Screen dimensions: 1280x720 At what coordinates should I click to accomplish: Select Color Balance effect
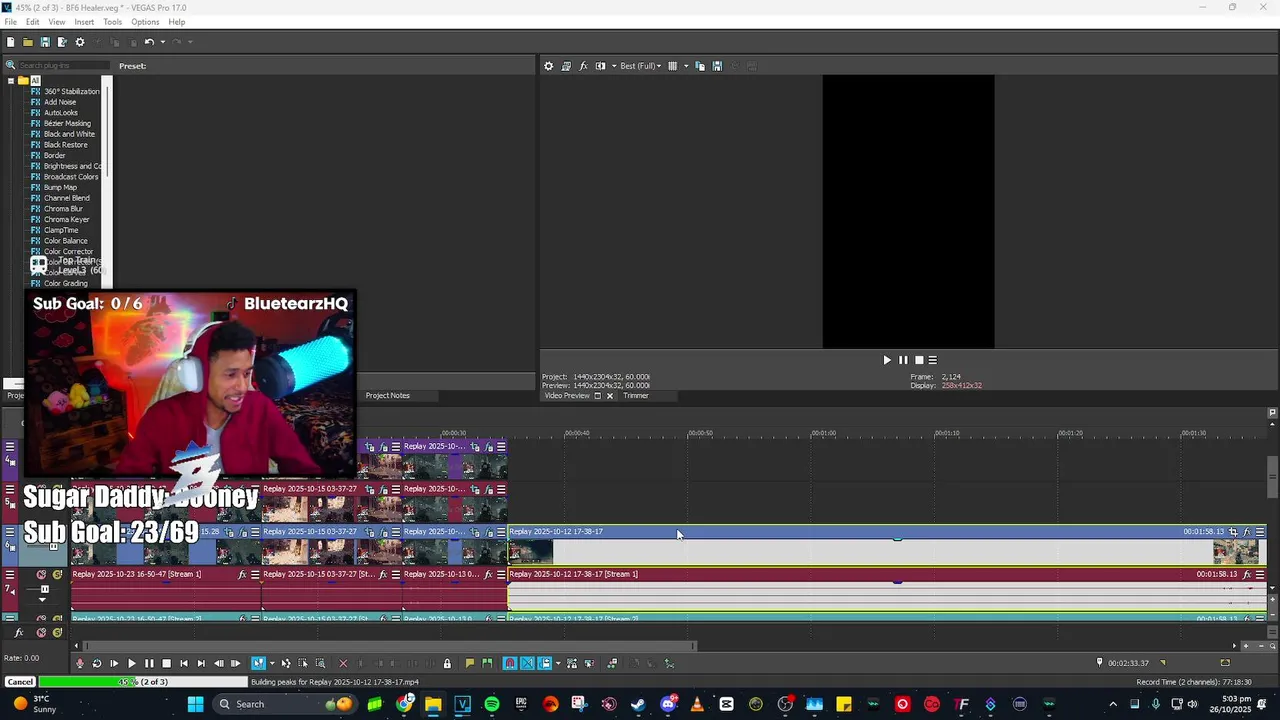65,241
